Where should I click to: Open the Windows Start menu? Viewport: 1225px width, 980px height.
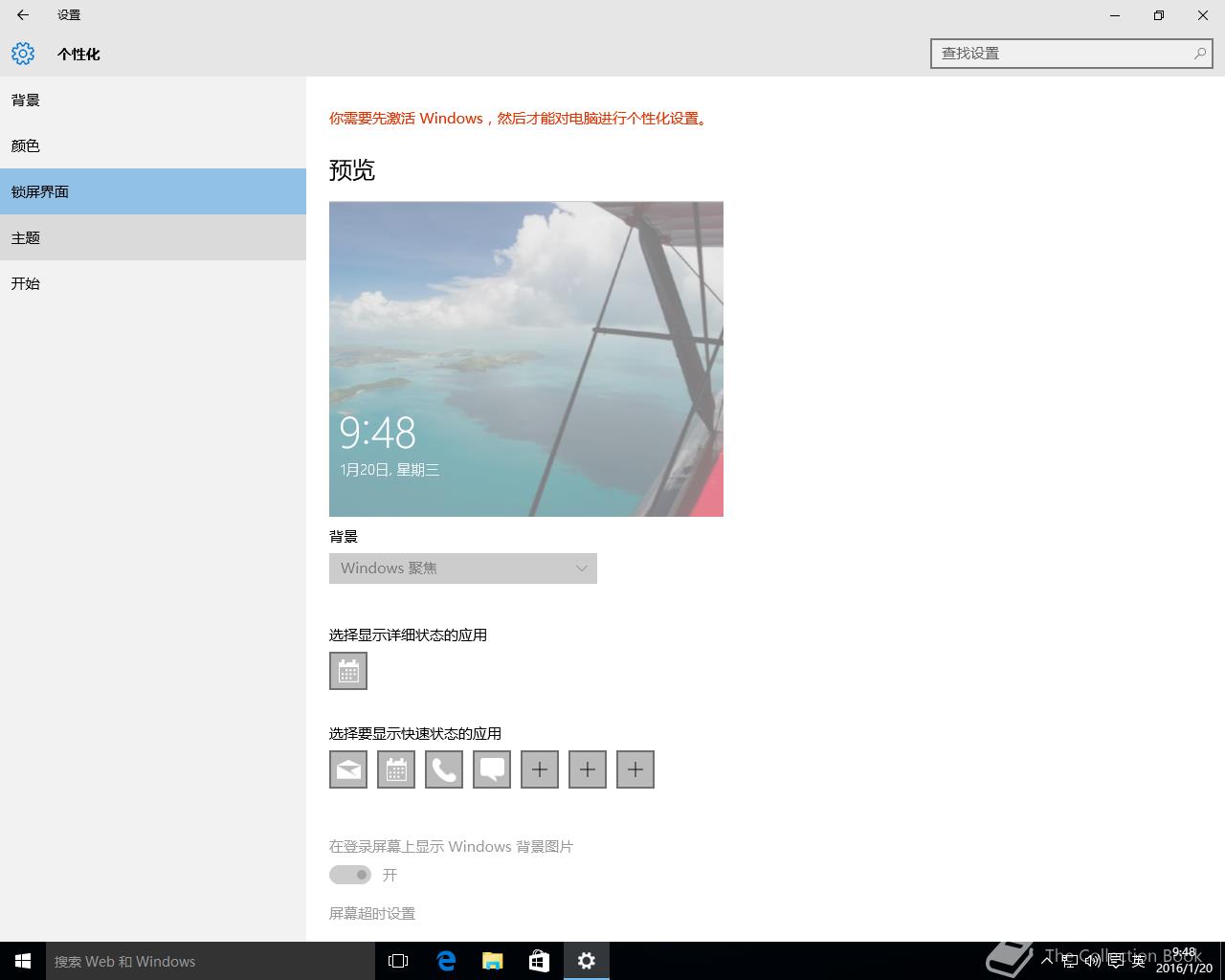(23, 961)
